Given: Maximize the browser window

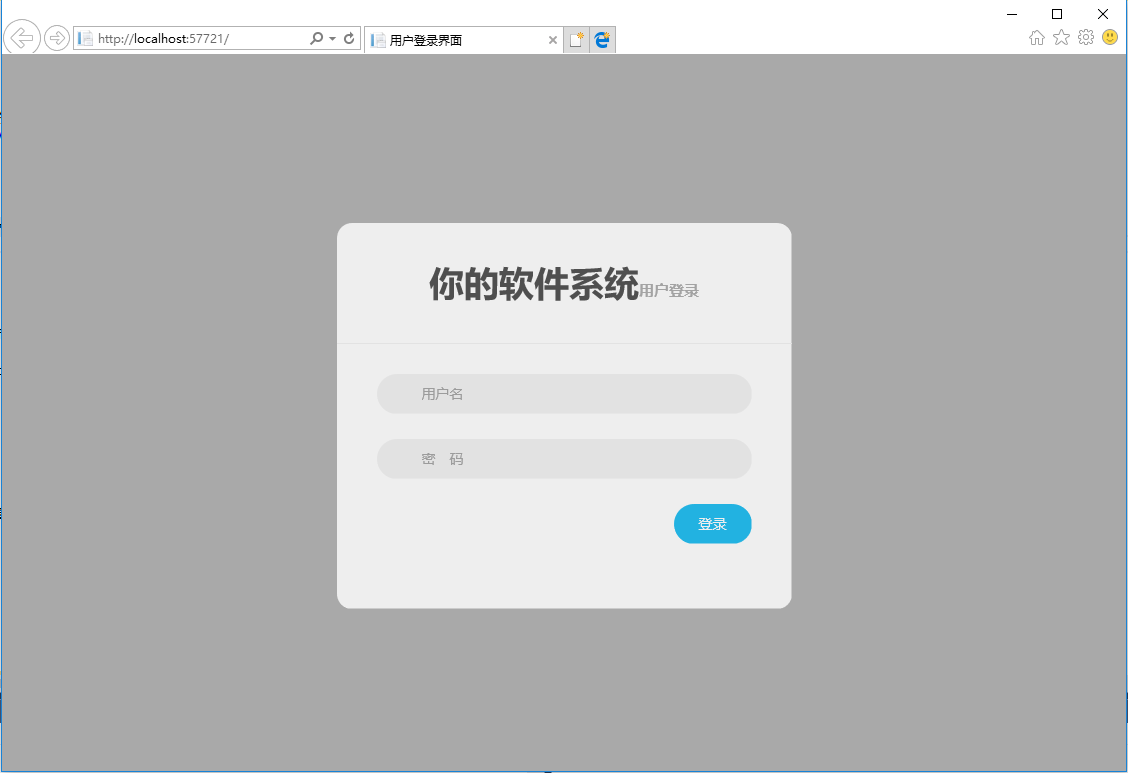Looking at the screenshot, I should (1057, 14).
